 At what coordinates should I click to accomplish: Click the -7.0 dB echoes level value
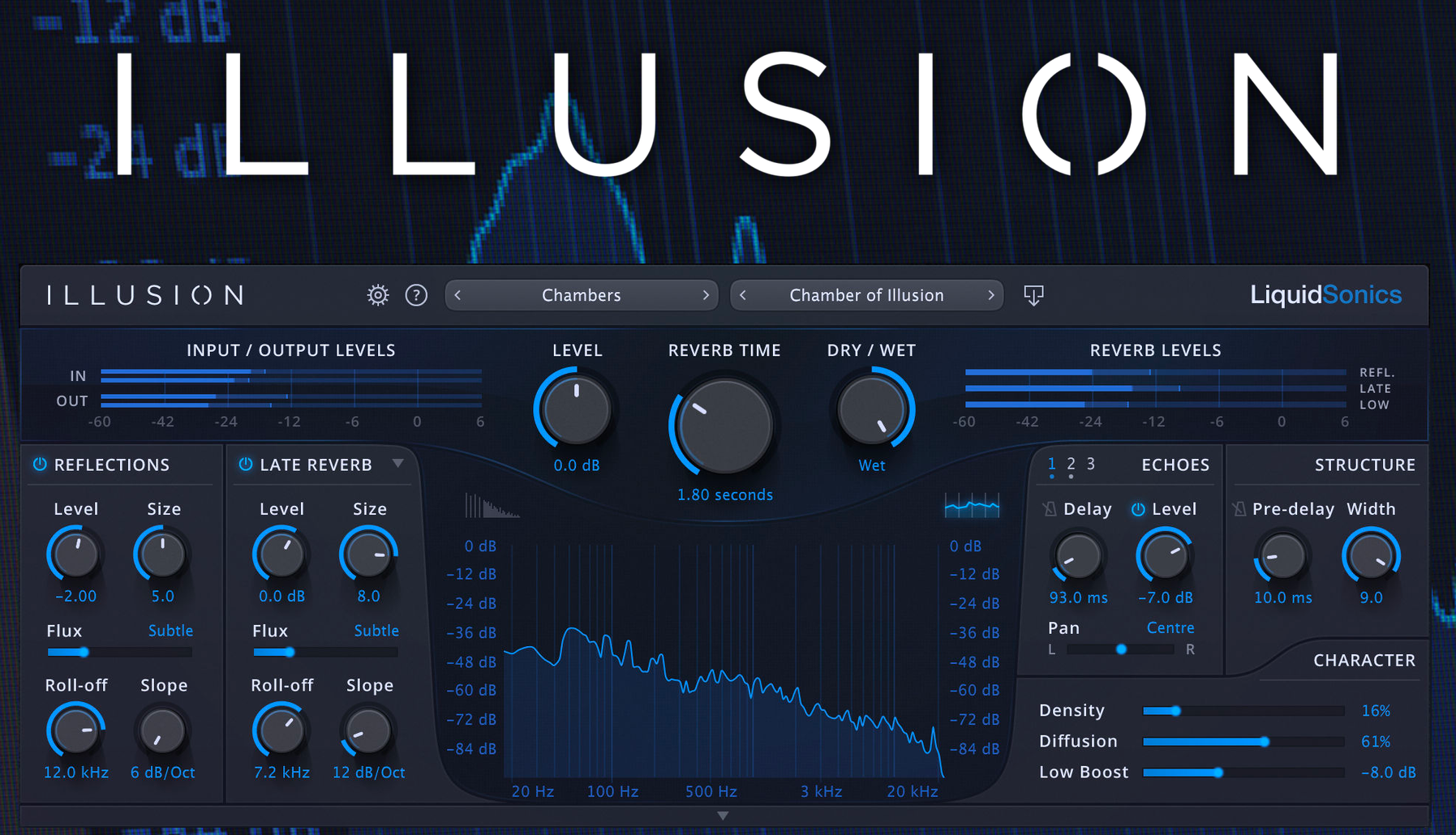1165,597
